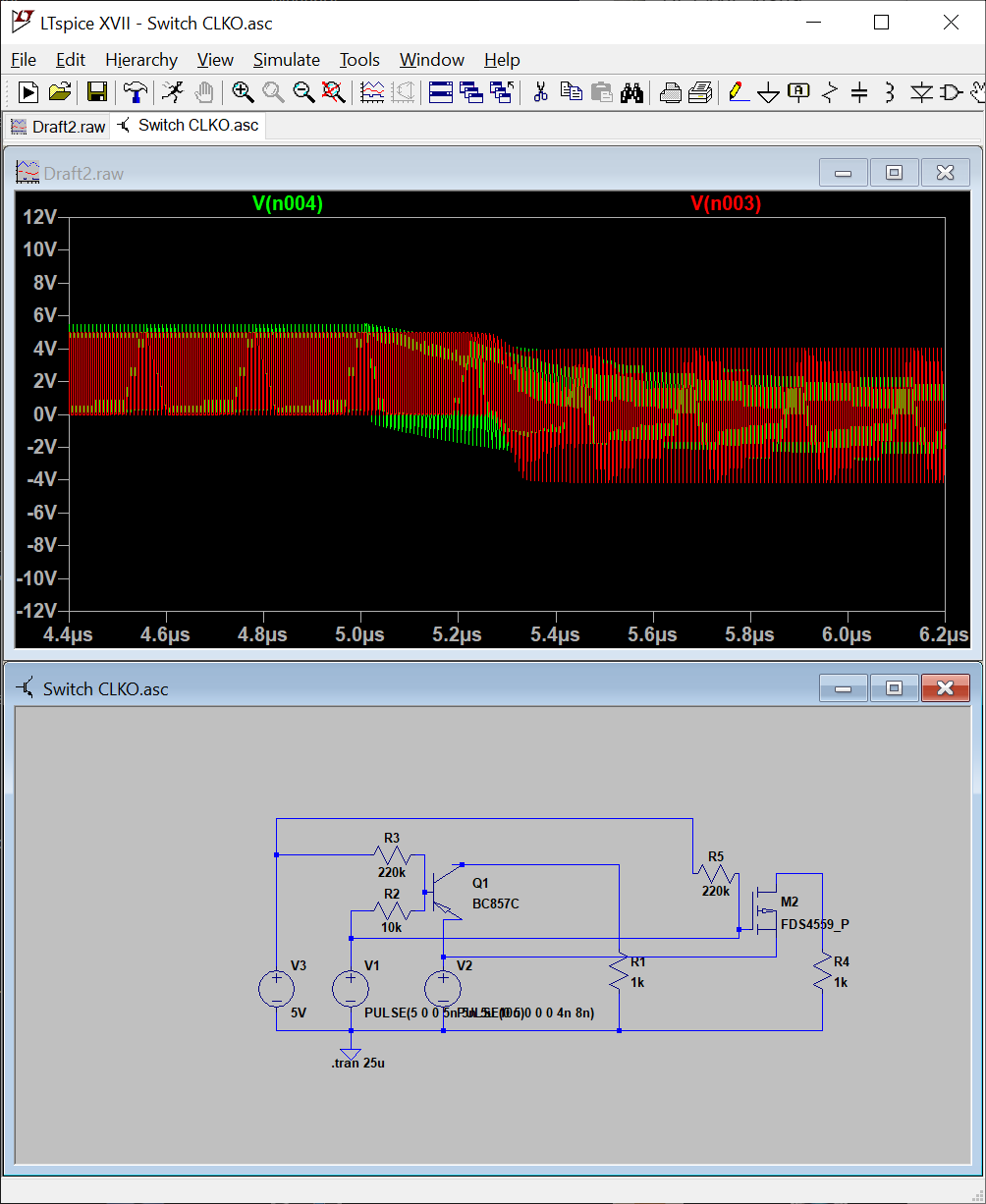Click the Paste clipboard icon
Screen dimensions: 986x1204
[601, 92]
